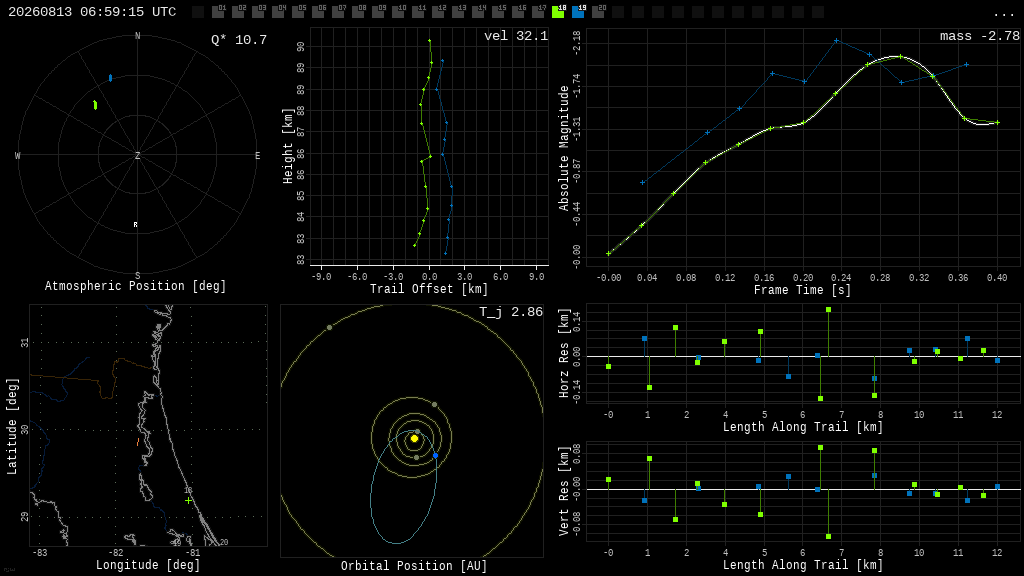
Task: Click the Q* 10.7 label
Action: (x=239, y=40)
